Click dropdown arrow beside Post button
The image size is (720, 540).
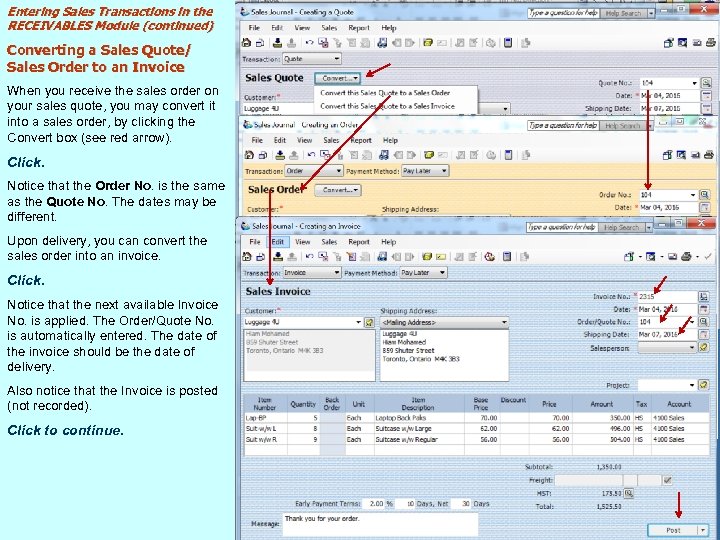coord(703,530)
